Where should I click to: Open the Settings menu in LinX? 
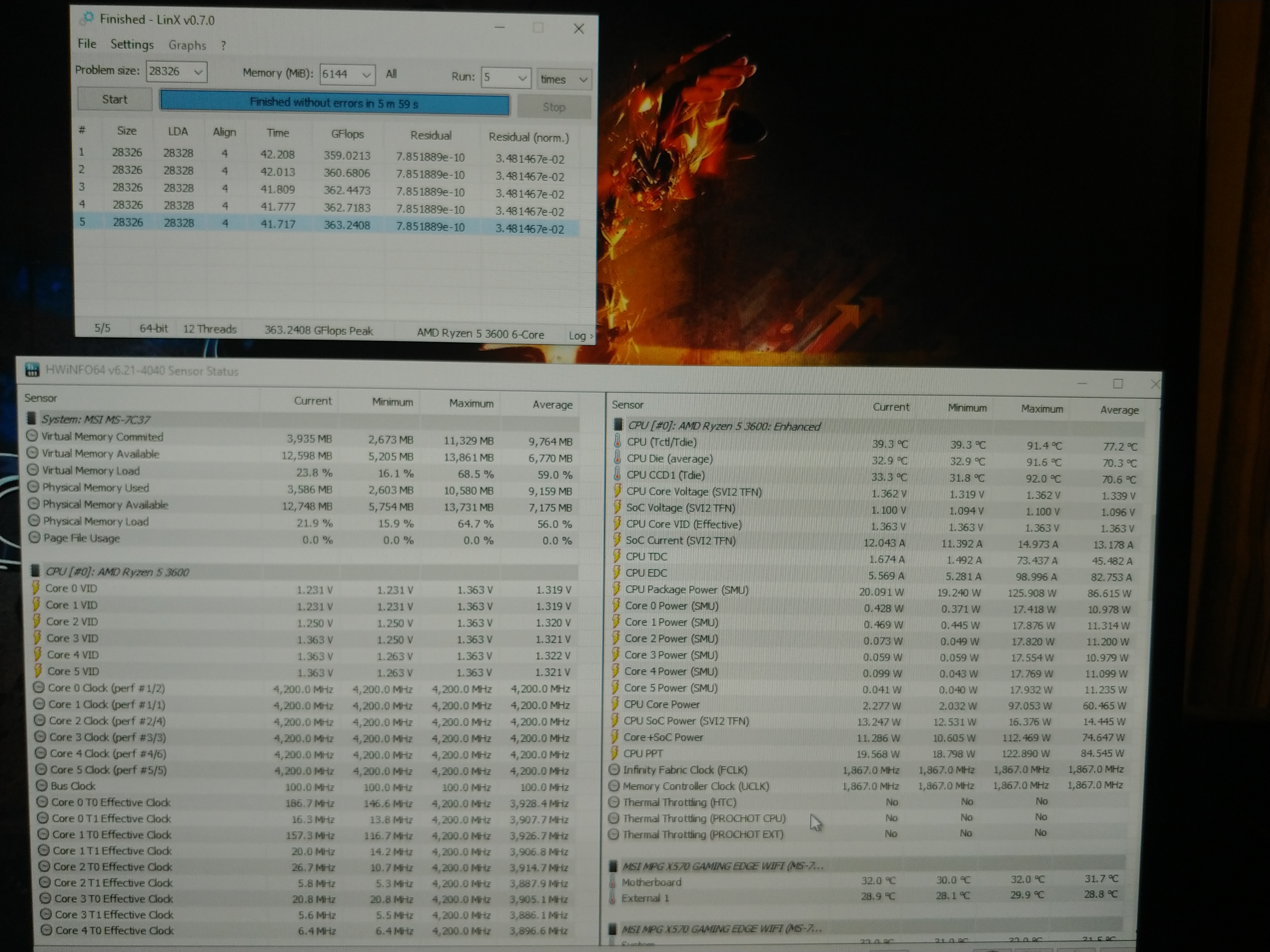(131, 44)
